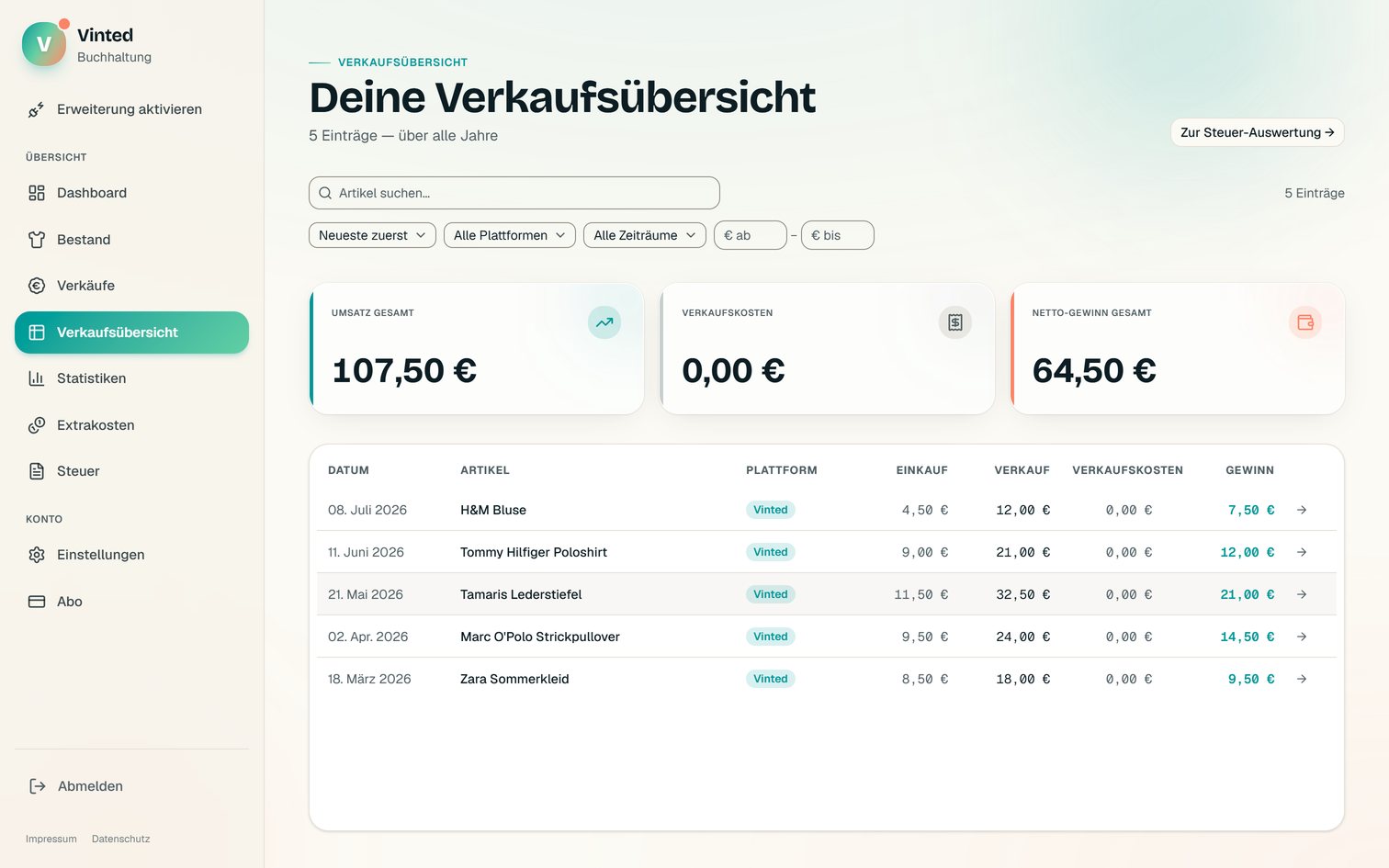Image resolution: width=1389 pixels, height=868 pixels.
Task: Click Zur Steuer-Auswertung button
Action: pos(1257,132)
